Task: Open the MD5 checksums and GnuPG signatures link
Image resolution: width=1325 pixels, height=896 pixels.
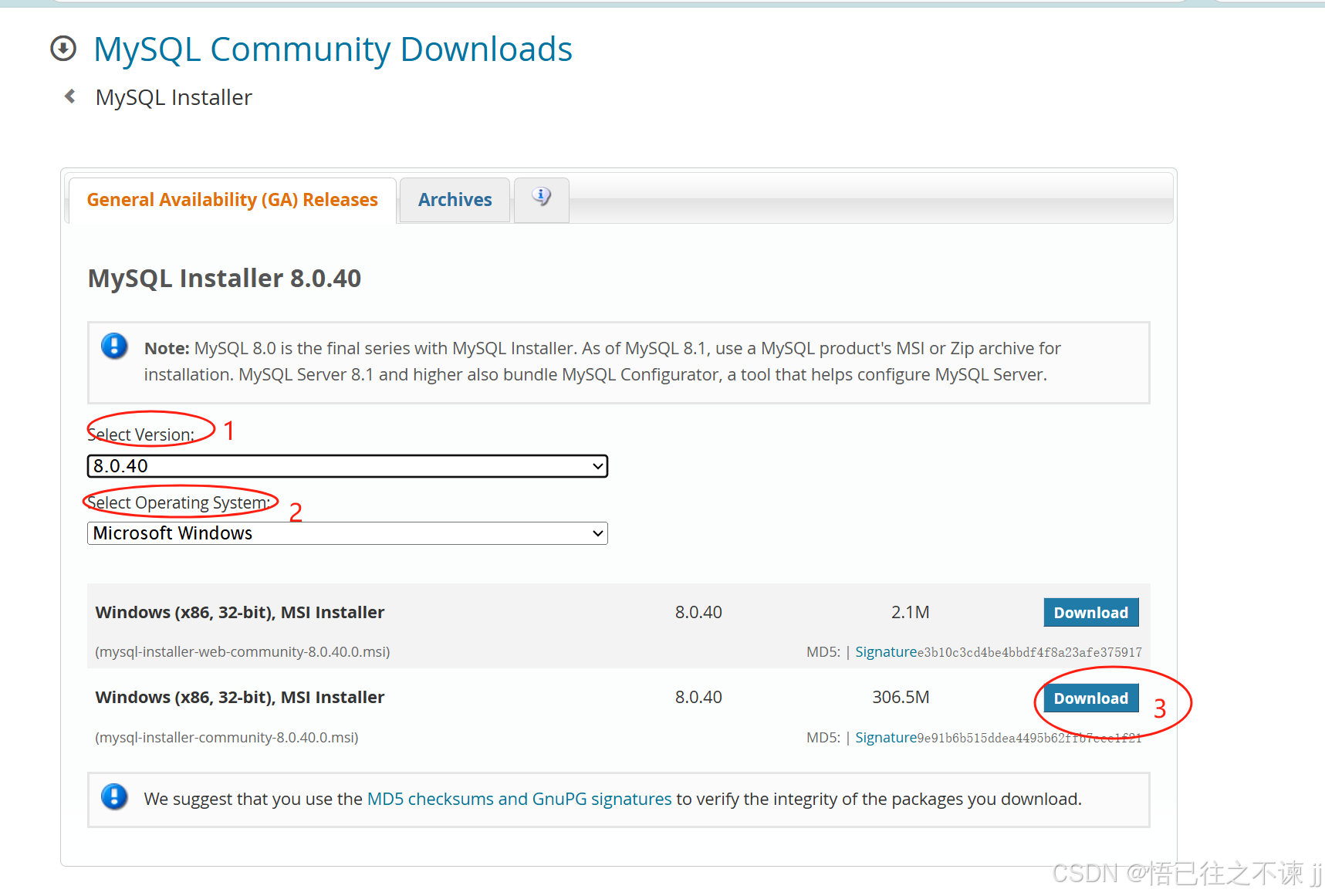Action: 519,798
